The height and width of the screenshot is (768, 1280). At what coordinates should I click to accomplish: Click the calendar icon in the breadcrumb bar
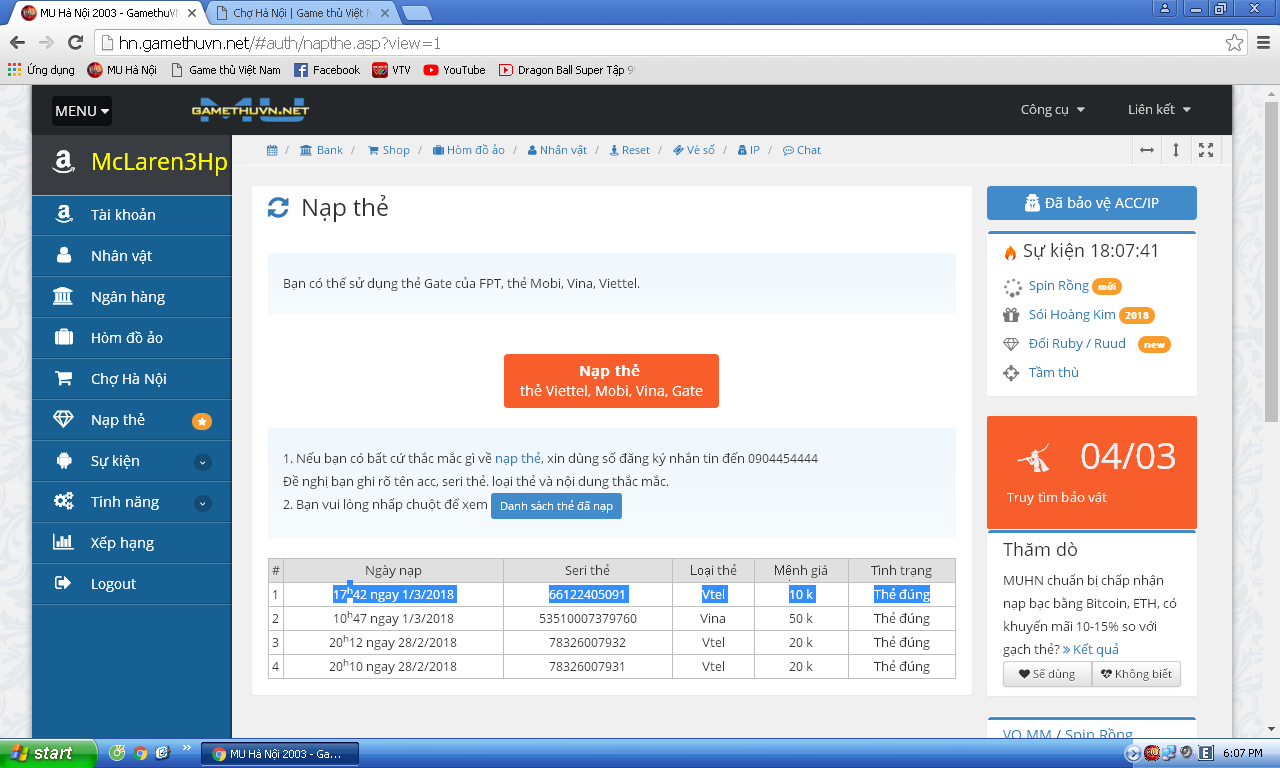point(272,150)
